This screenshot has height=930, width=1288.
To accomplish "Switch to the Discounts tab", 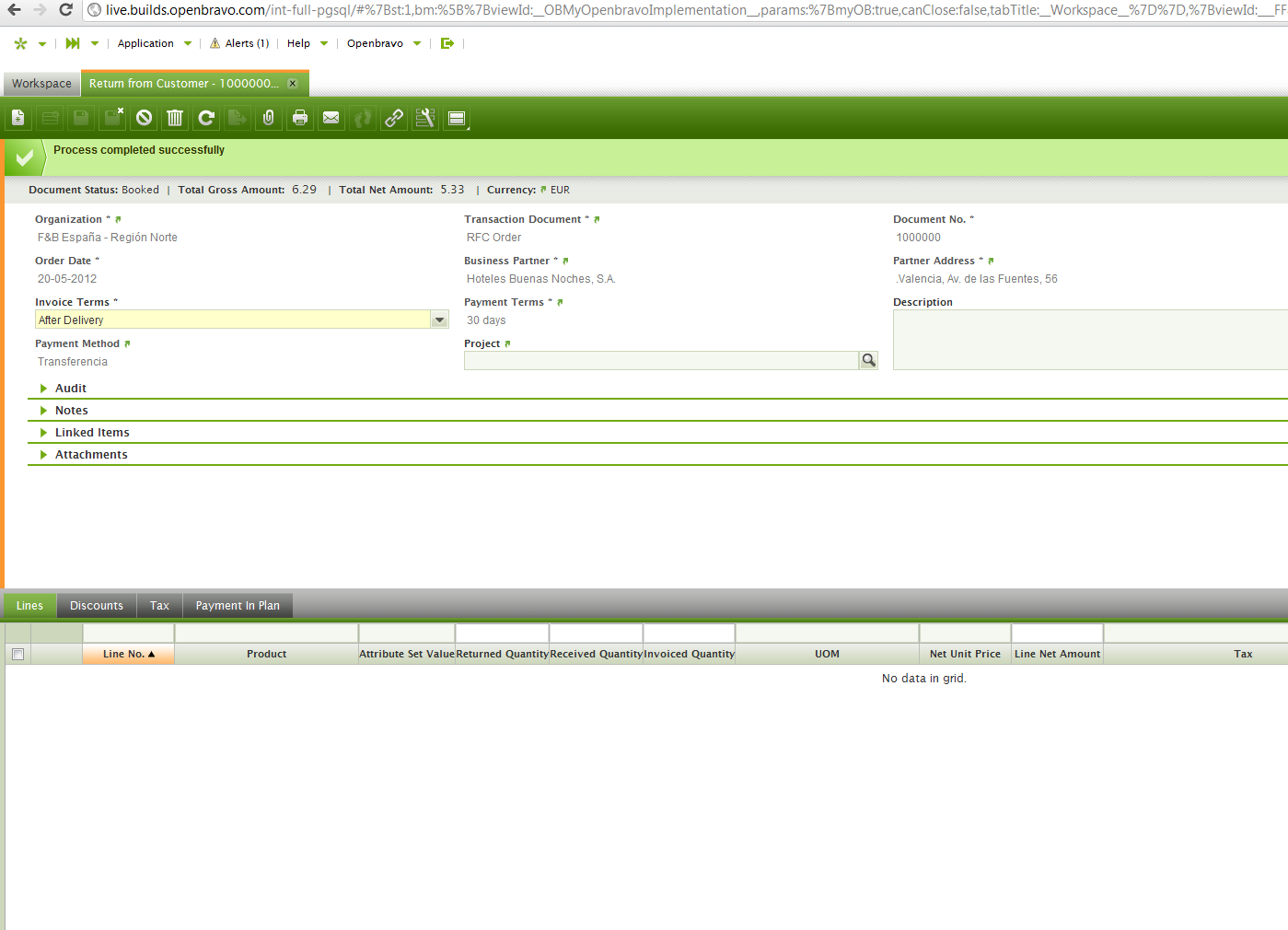I will 97,606.
